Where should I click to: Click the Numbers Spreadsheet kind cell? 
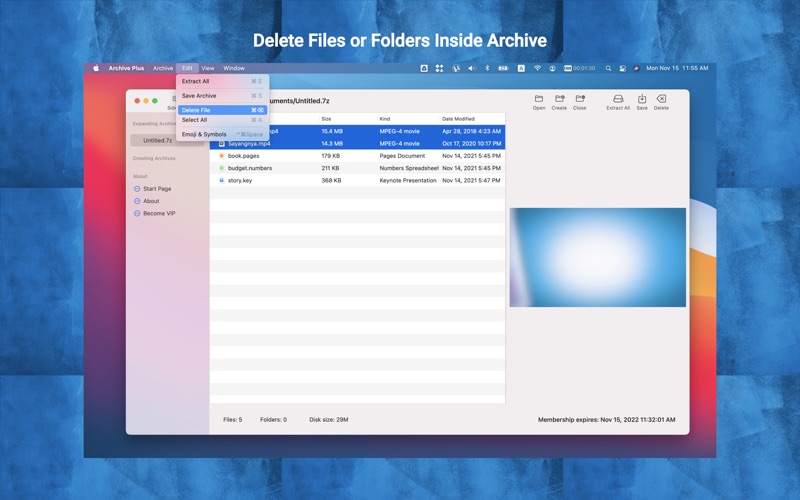tap(409, 168)
